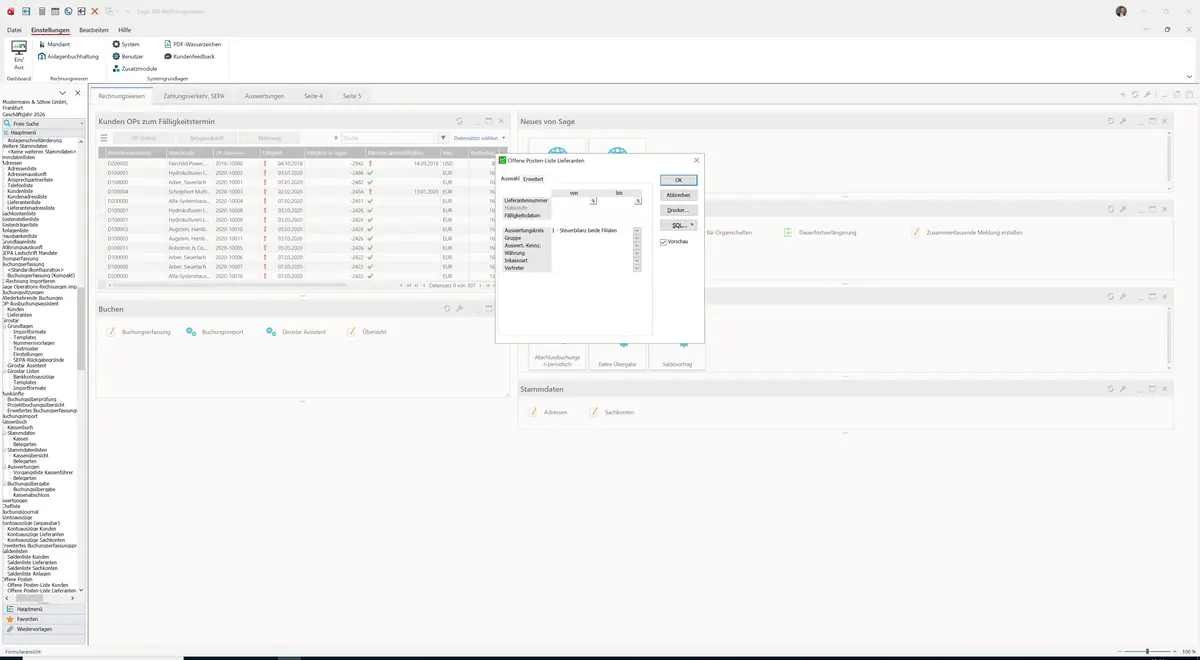Open Buchungsimport in the Buchen panel
This screenshot has width=1200, height=660.
pos(215,331)
